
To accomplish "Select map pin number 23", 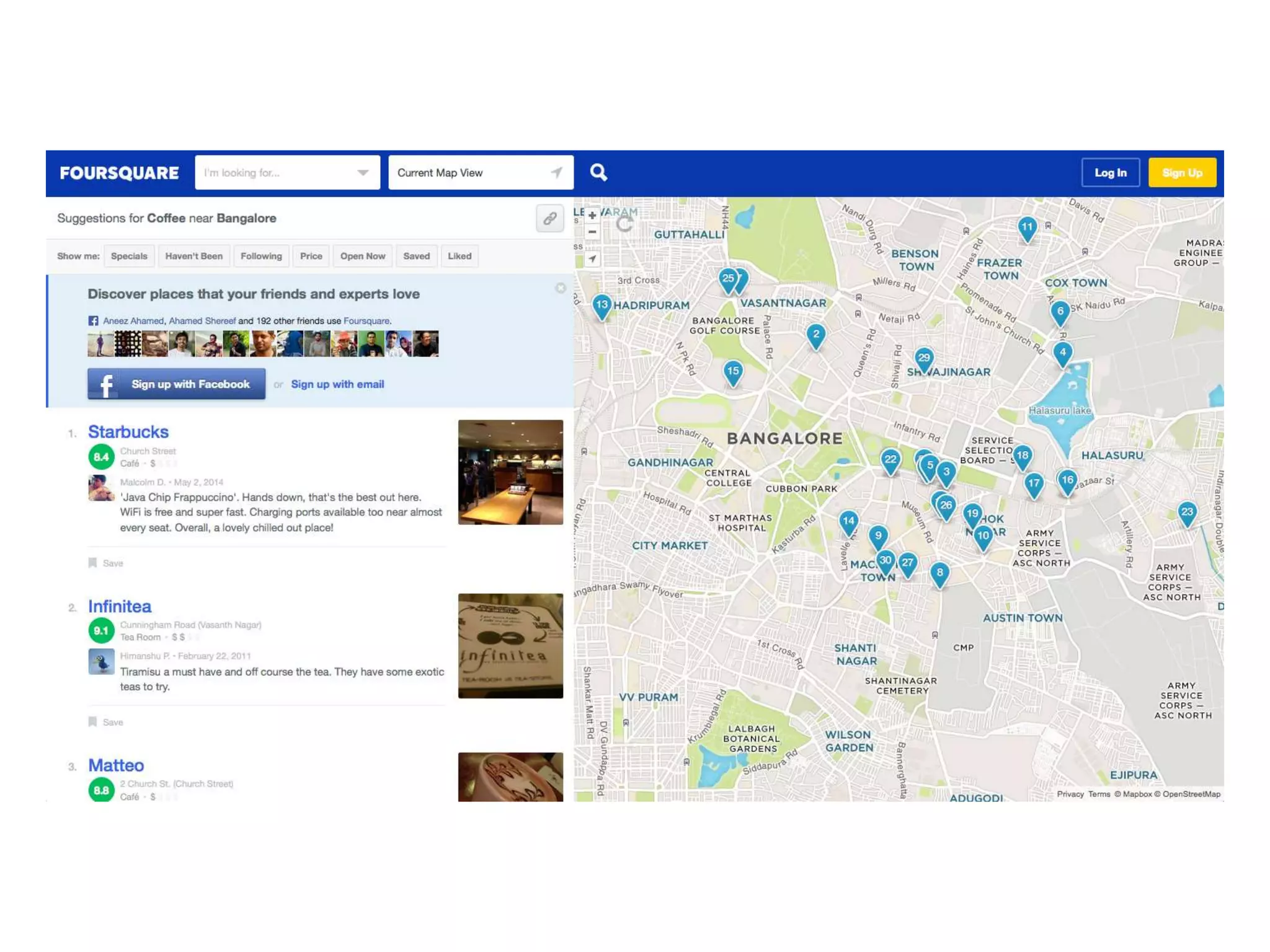I will click(x=1186, y=513).
